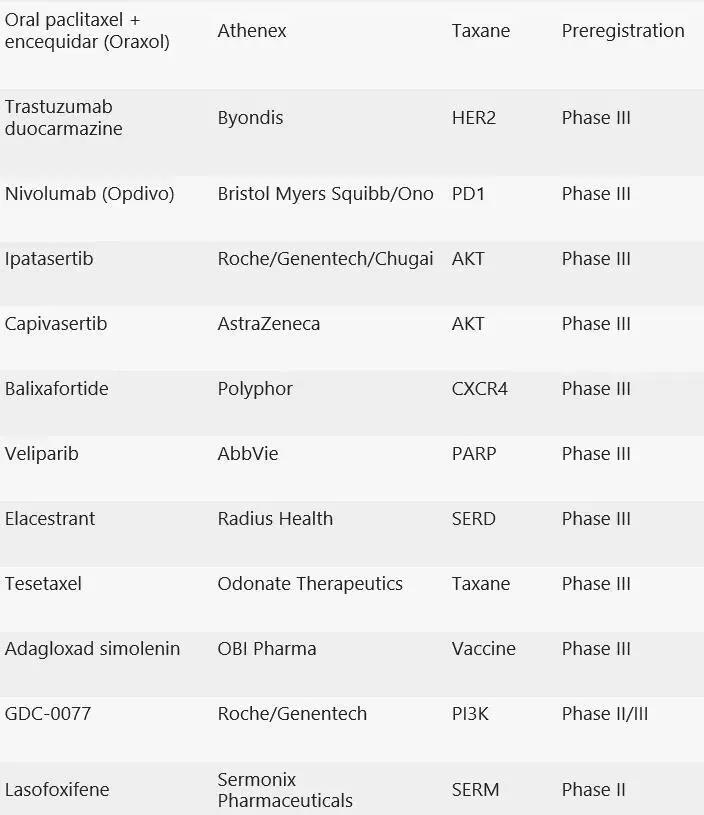Click the PD1 target cell
704x815 pixels.
468,194
